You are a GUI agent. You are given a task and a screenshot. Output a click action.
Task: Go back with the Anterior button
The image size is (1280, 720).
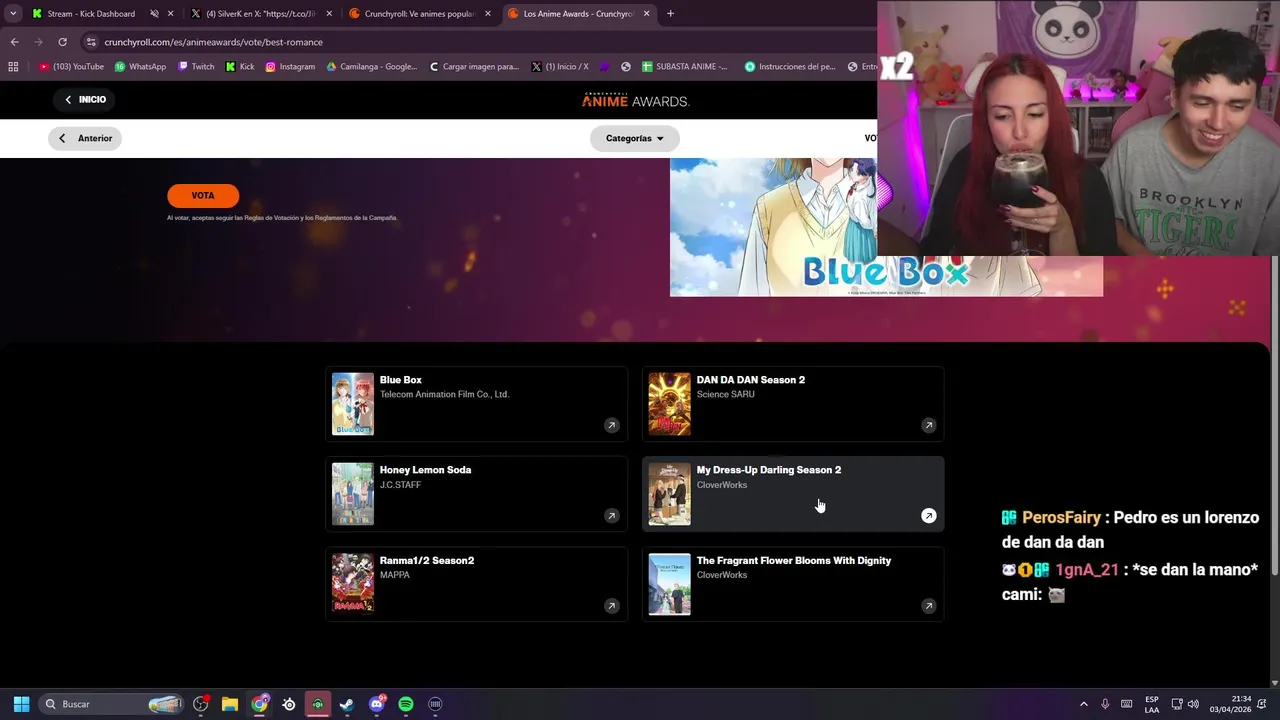tap(85, 138)
